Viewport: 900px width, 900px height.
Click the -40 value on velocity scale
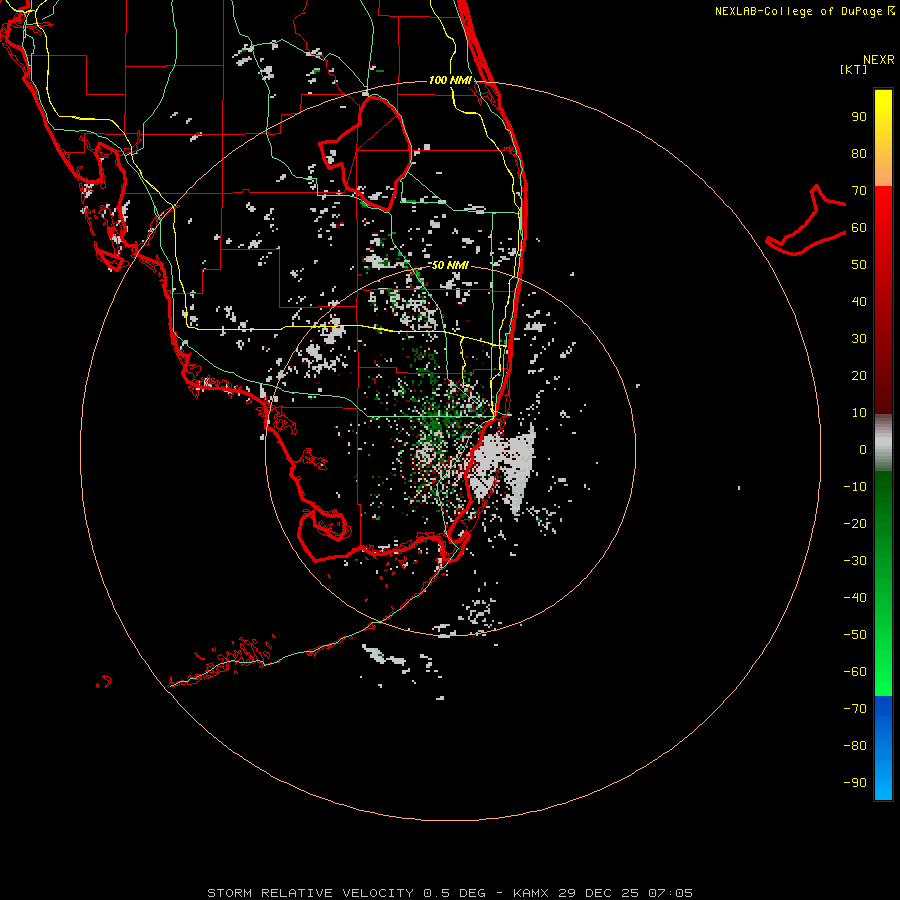(855, 598)
